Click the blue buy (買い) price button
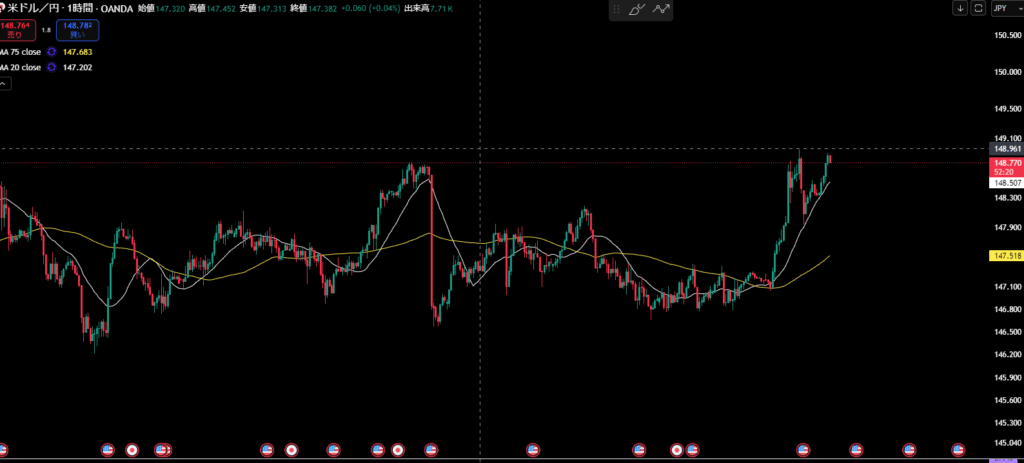The height and width of the screenshot is (463, 1024). pos(77,30)
